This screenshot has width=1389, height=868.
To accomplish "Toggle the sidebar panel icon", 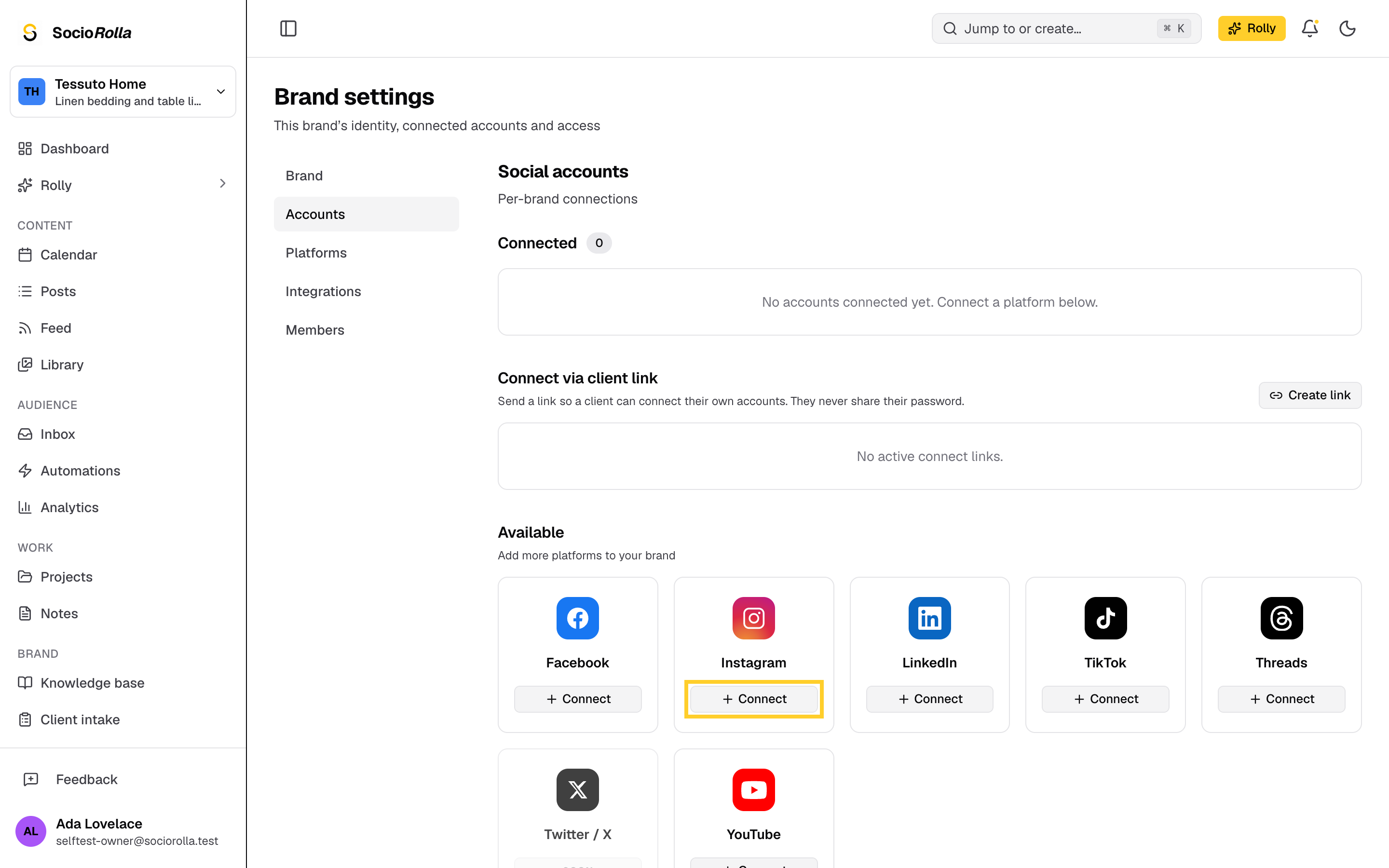I will point(288,28).
